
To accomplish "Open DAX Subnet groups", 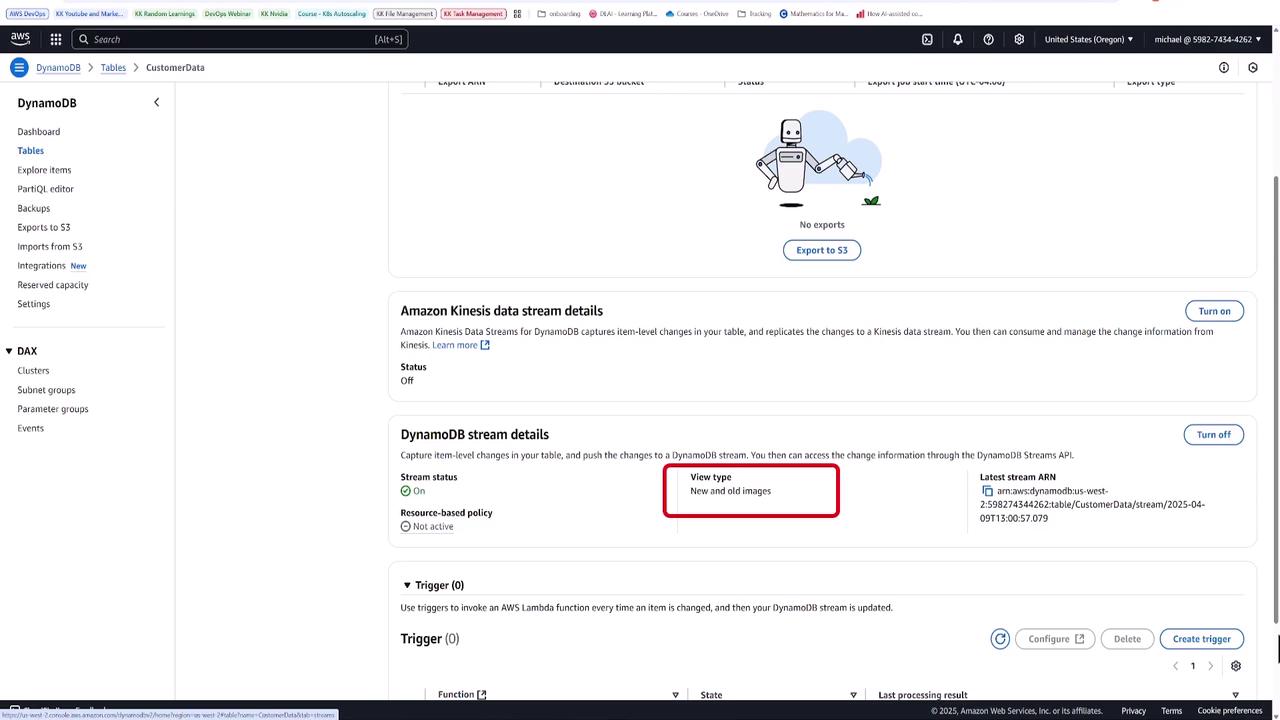I will 46,390.
